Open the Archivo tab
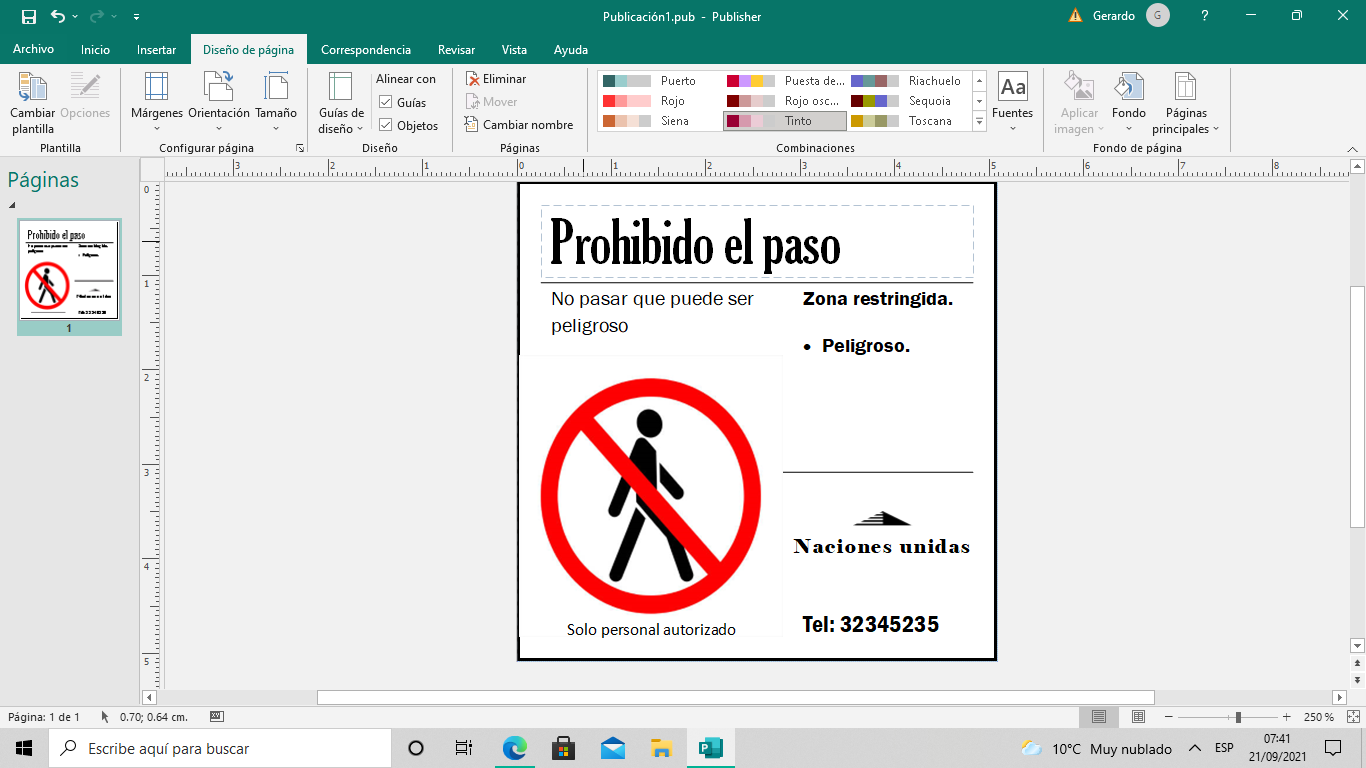The image size is (1366, 768). click(x=33, y=49)
